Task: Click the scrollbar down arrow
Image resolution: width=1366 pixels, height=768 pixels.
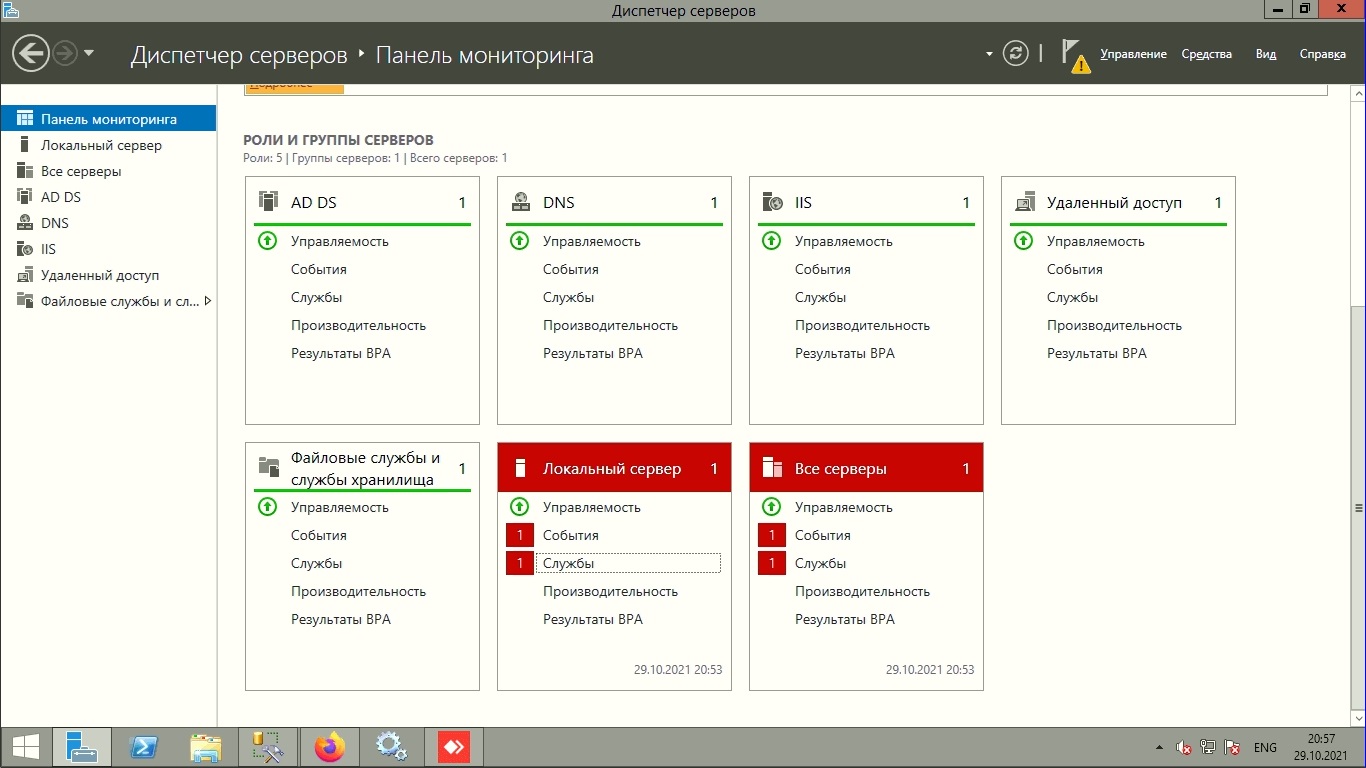Action: pos(1358,718)
